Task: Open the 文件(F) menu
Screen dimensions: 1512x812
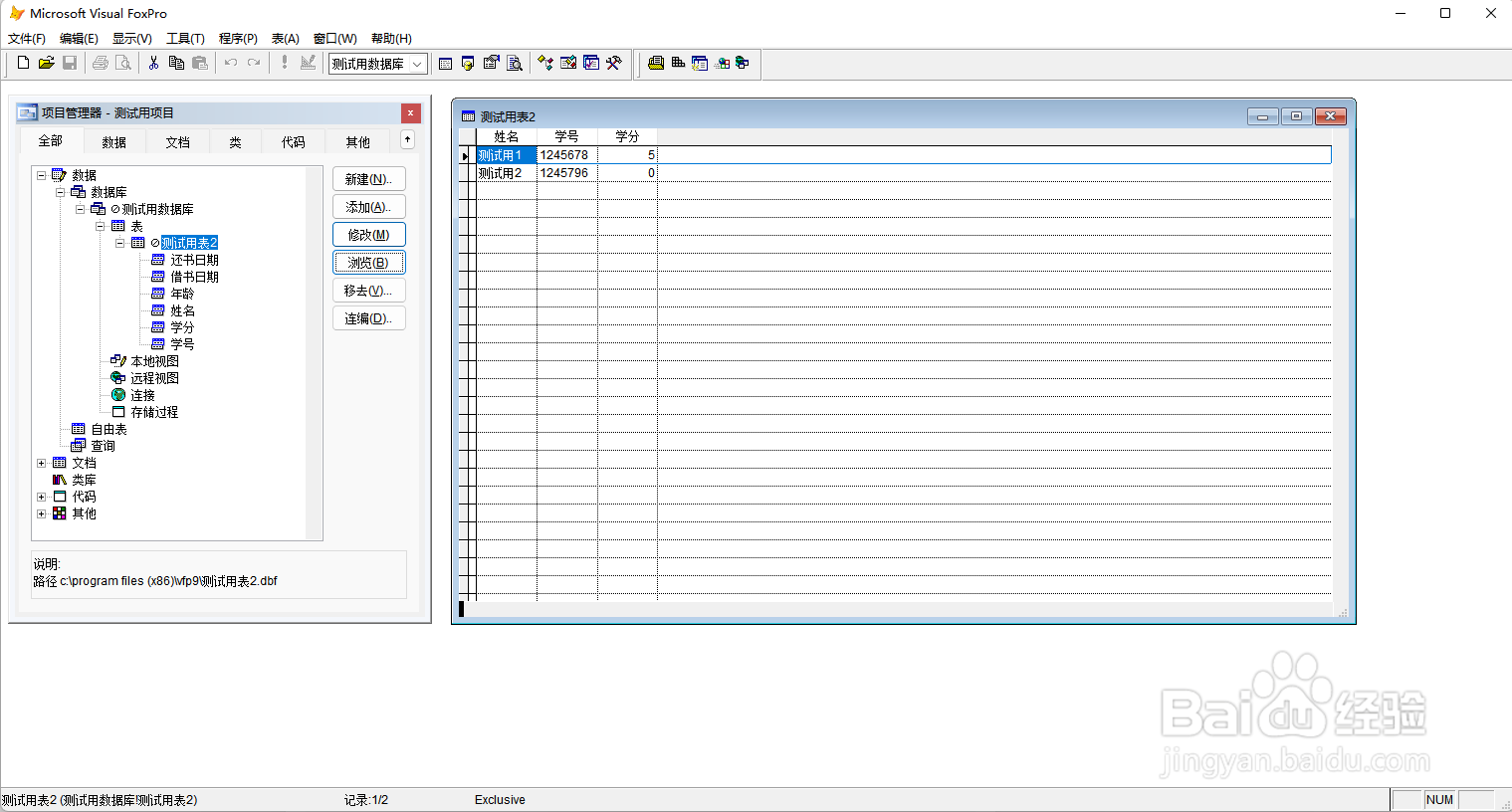Action: [x=27, y=39]
